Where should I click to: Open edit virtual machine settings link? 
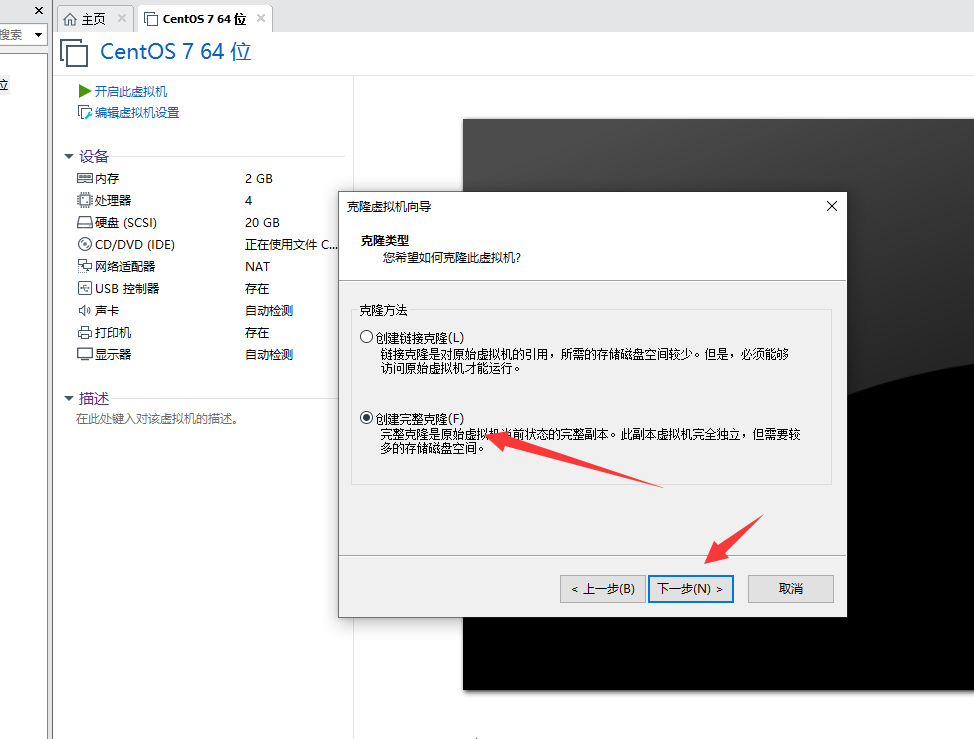pos(137,112)
